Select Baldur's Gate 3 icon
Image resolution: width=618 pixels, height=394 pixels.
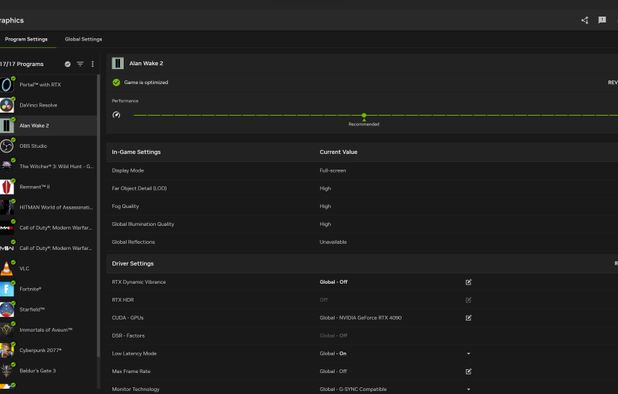(x=6, y=371)
